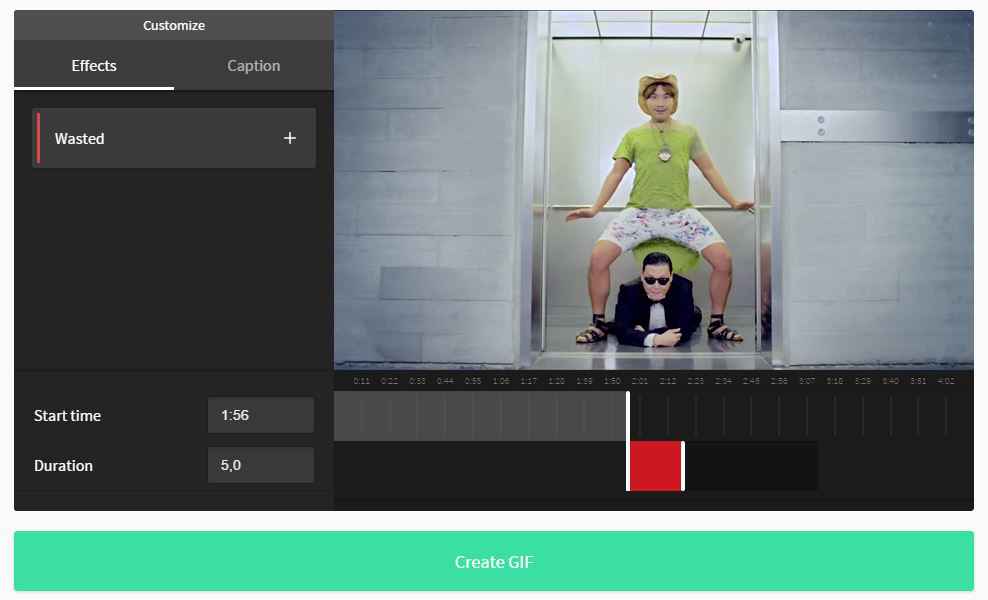Focus the Start time field showing 1:56

point(260,415)
